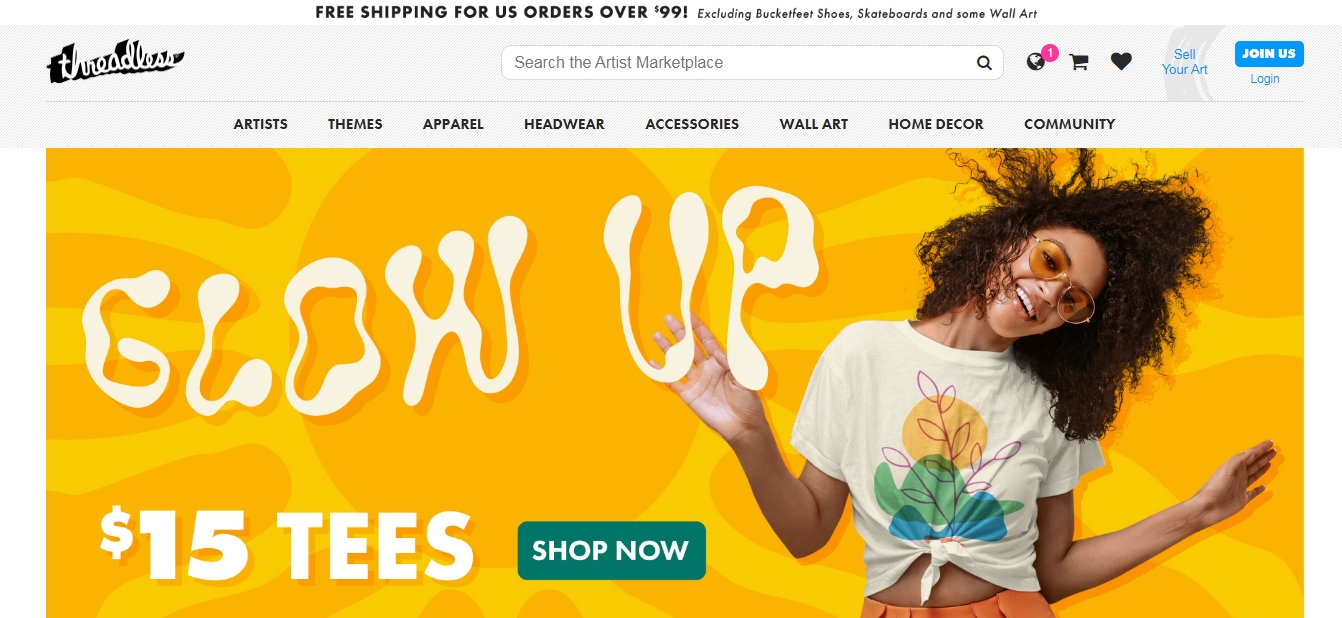Click the search magnifier icon
Screen dimensions: 1342x618
point(984,63)
